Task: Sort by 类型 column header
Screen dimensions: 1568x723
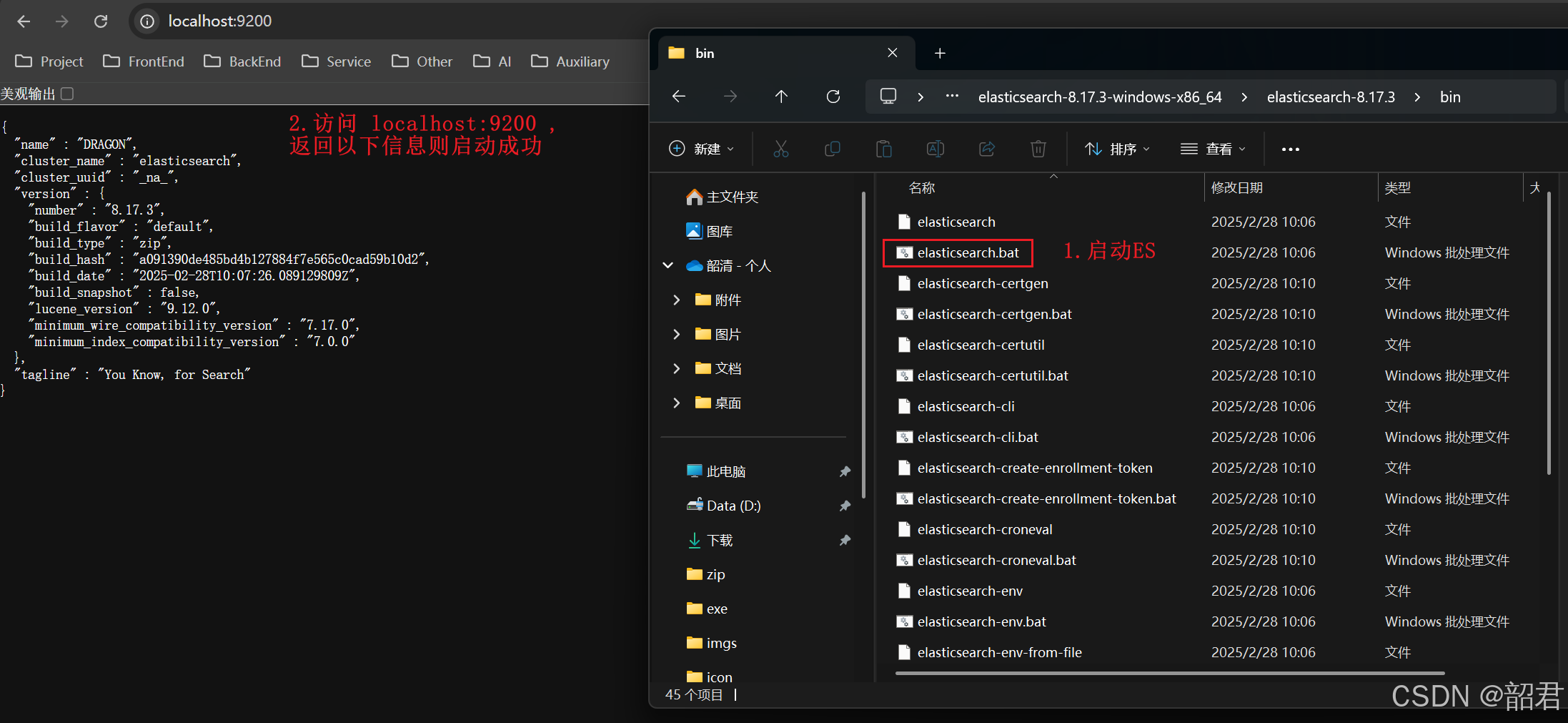Action: [x=1397, y=187]
